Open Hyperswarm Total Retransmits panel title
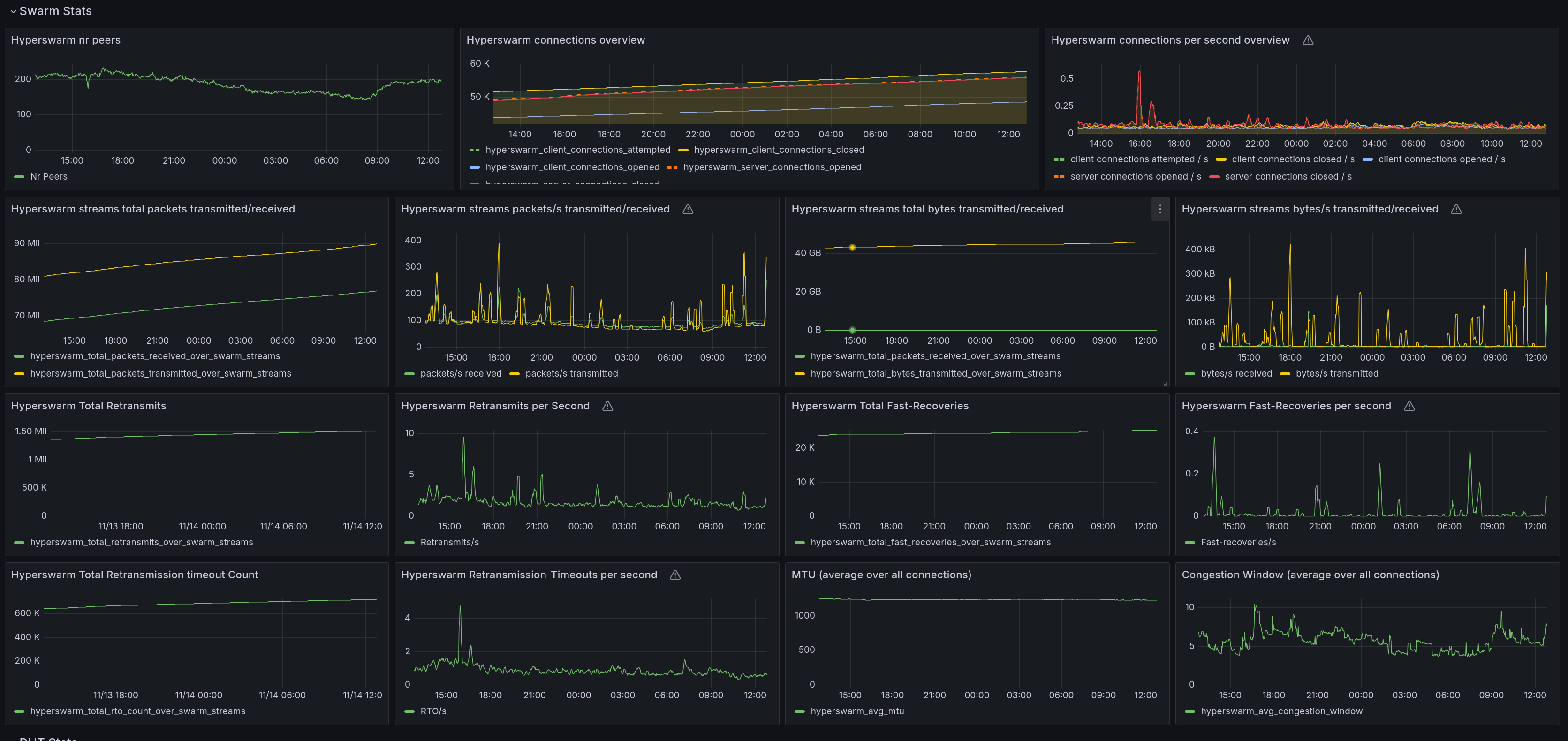 88,406
